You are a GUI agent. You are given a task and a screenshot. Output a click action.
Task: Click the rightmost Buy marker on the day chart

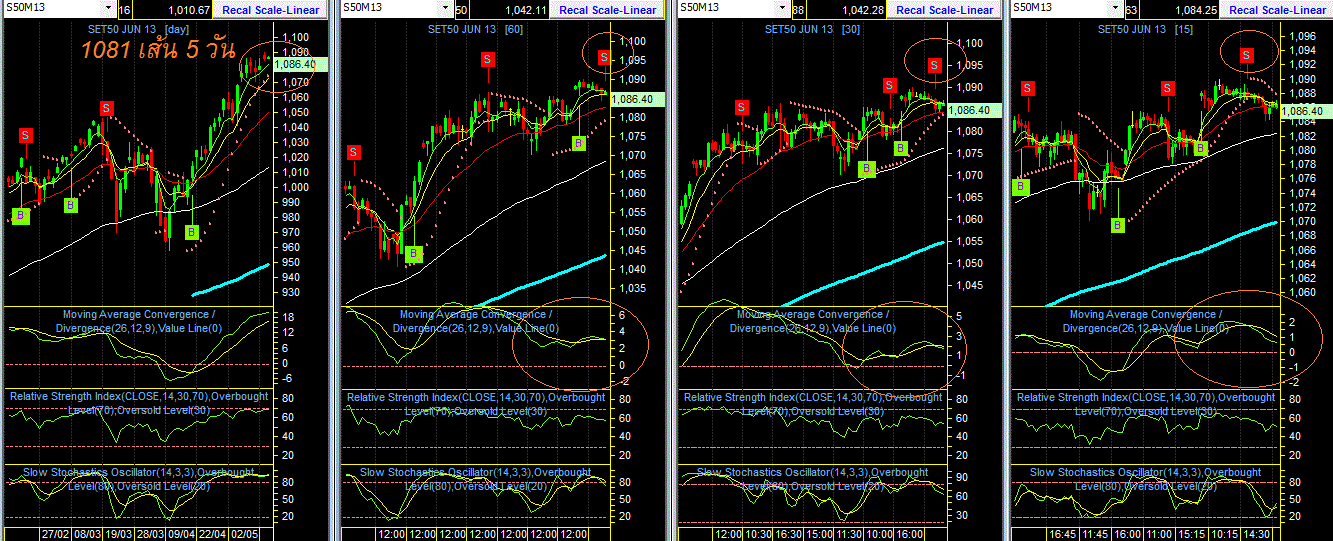(x=192, y=232)
